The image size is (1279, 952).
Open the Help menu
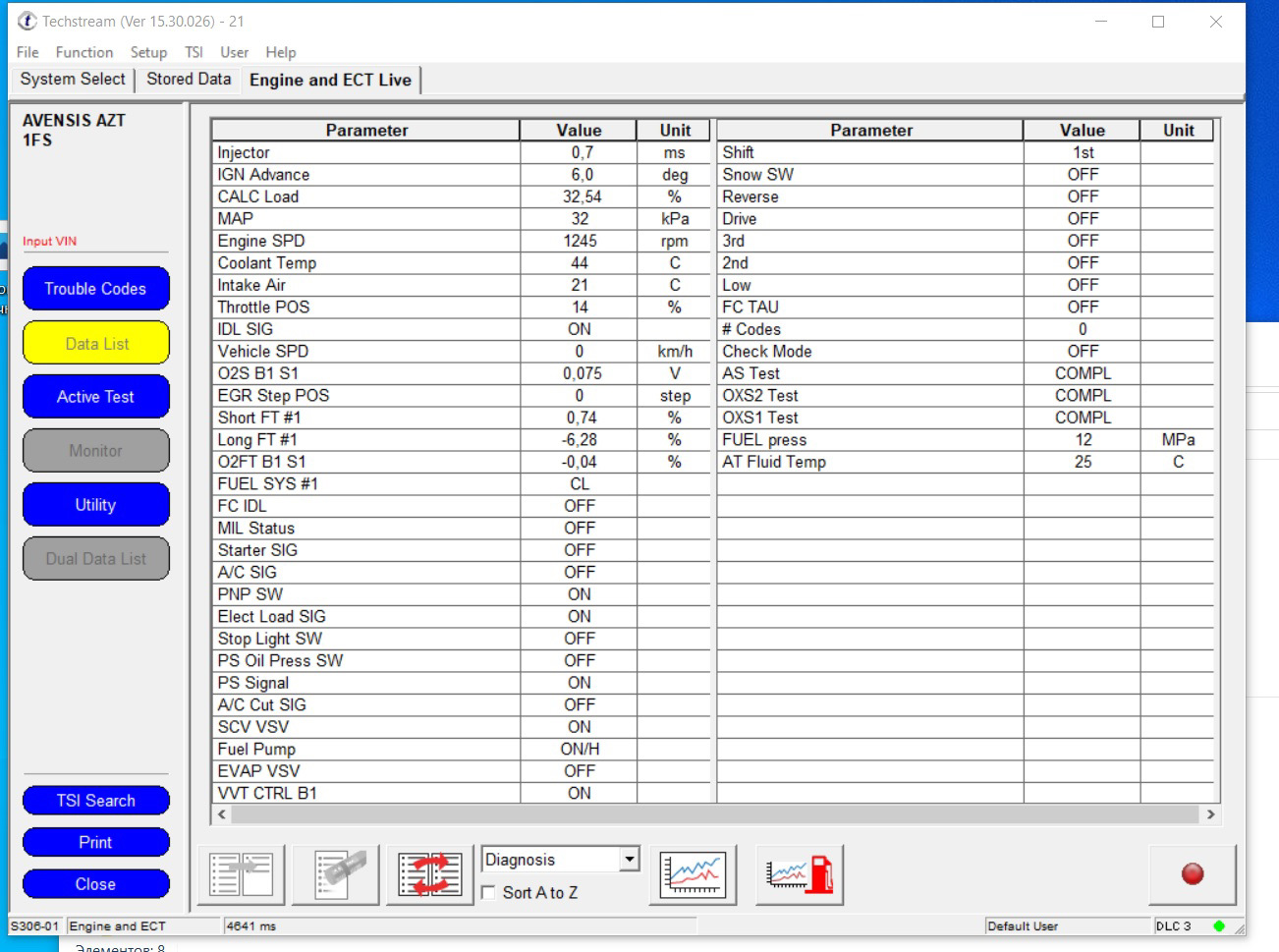click(280, 52)
